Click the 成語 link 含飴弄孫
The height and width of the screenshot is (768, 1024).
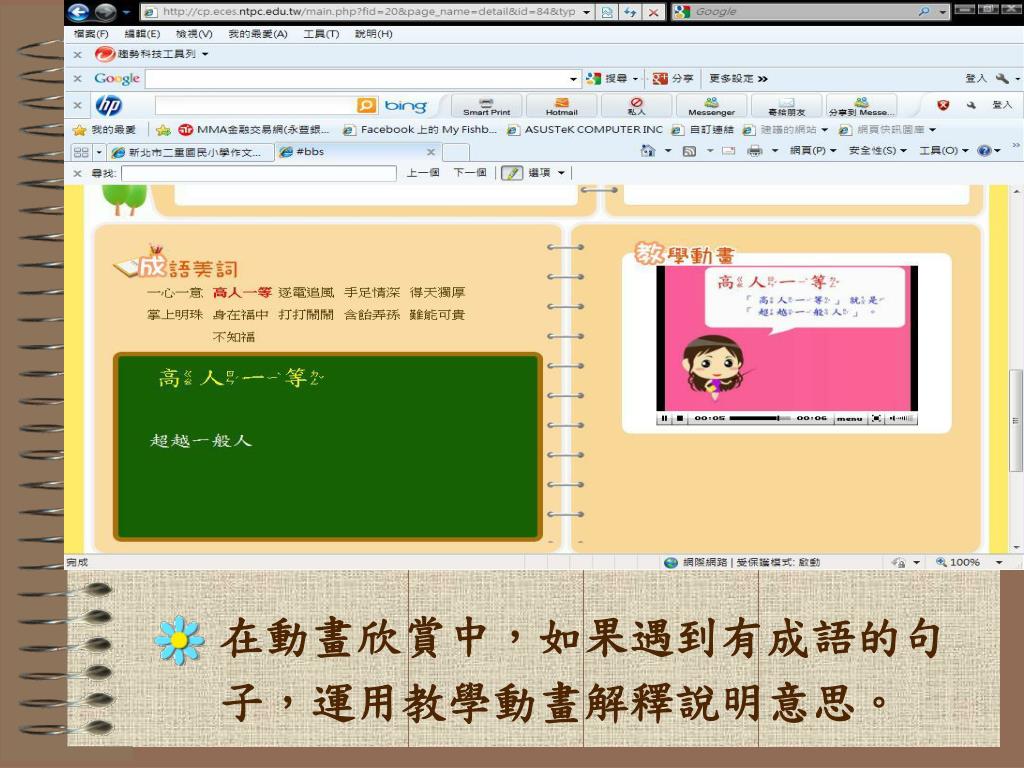372,315
